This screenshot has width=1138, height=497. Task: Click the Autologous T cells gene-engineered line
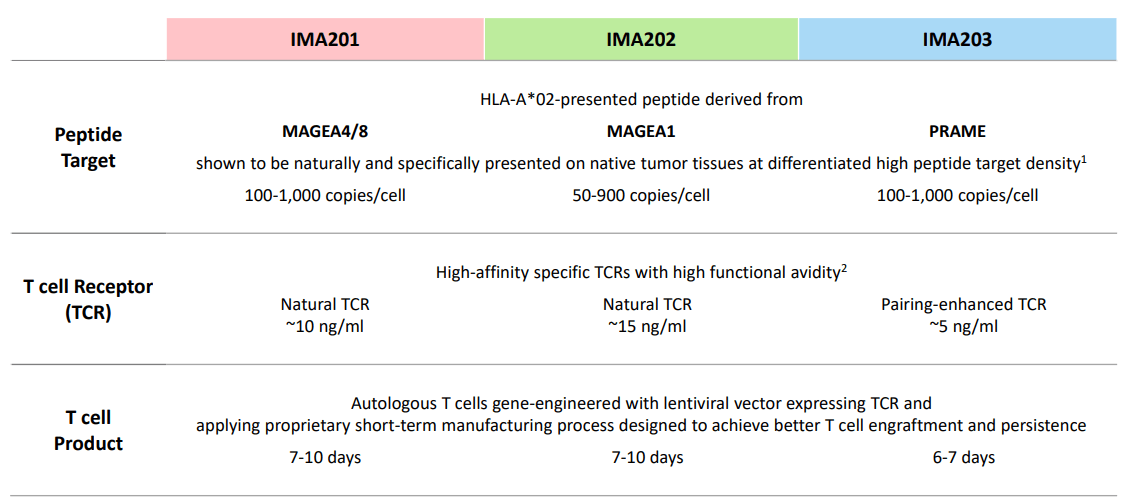(641, 403)
